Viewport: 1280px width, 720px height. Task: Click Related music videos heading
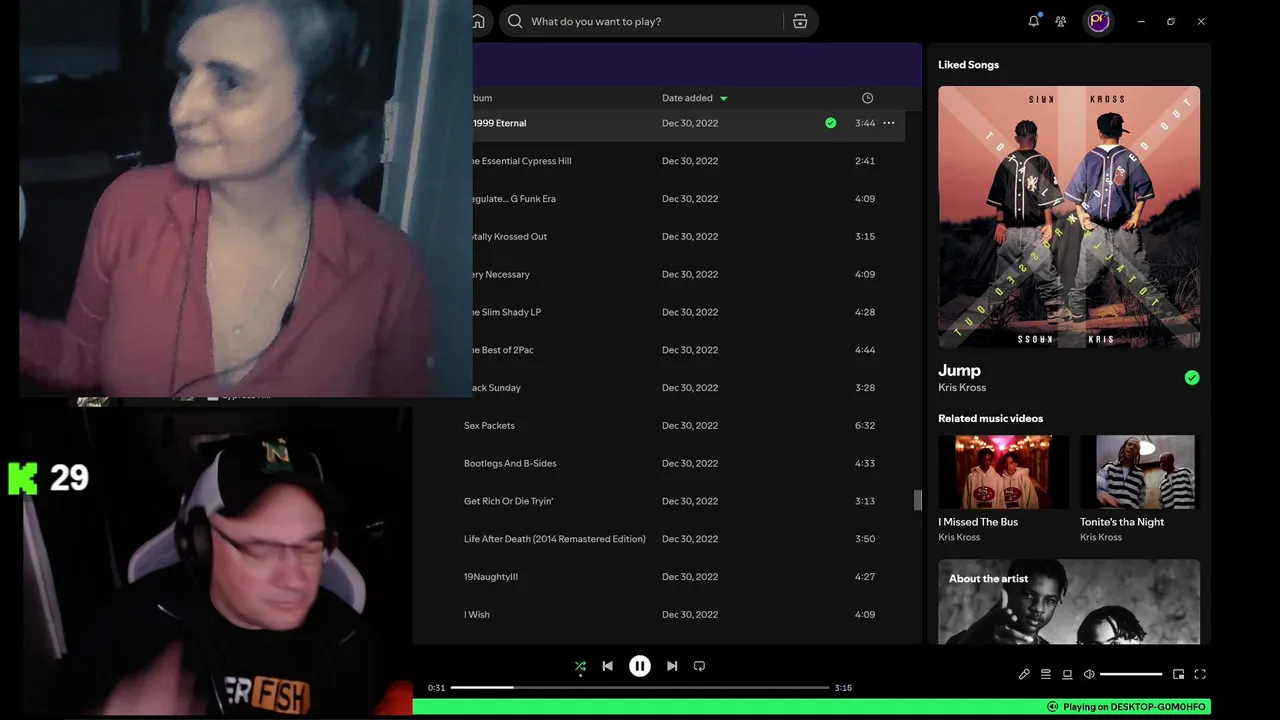point(990,418)
